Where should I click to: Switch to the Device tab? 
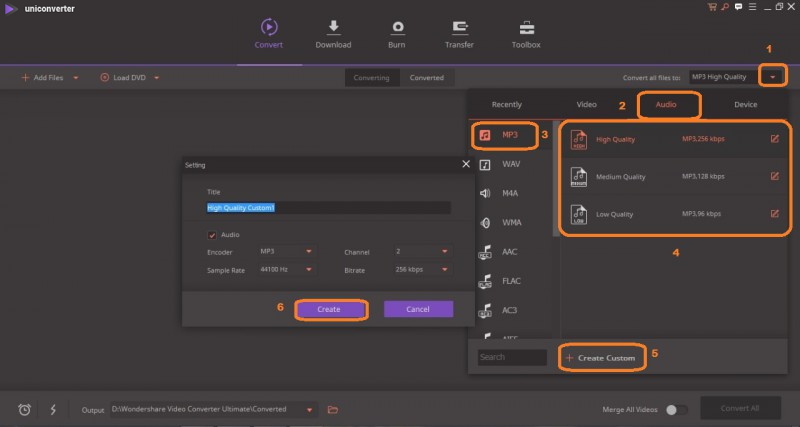pyautogui.click(x=745, y=105)
